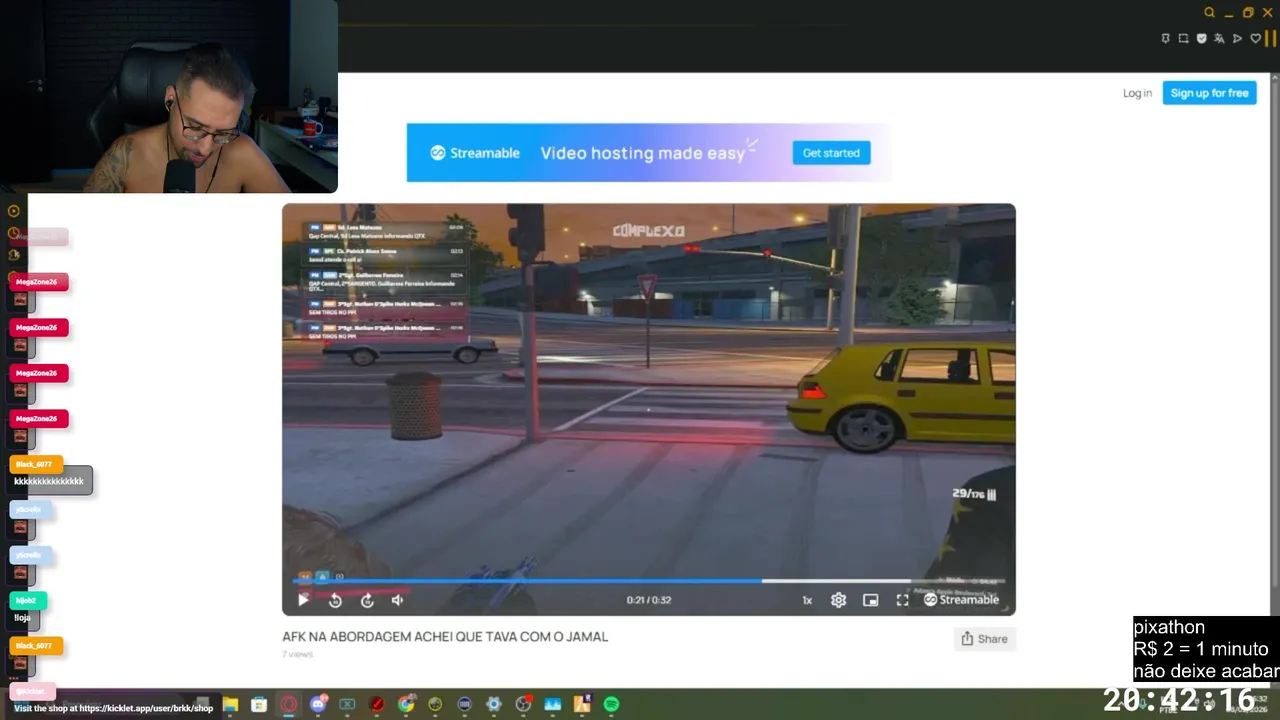Viewport: 1280px width, 720px height.
Task: Seek on the video progress bar
Action: tap(648, 580)
